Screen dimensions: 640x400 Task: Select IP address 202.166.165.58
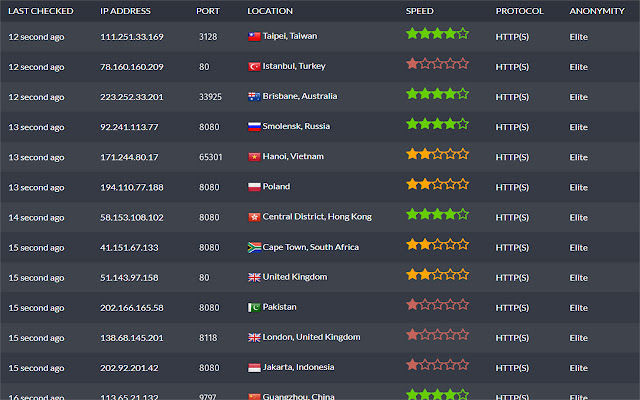tap(132, 308)
